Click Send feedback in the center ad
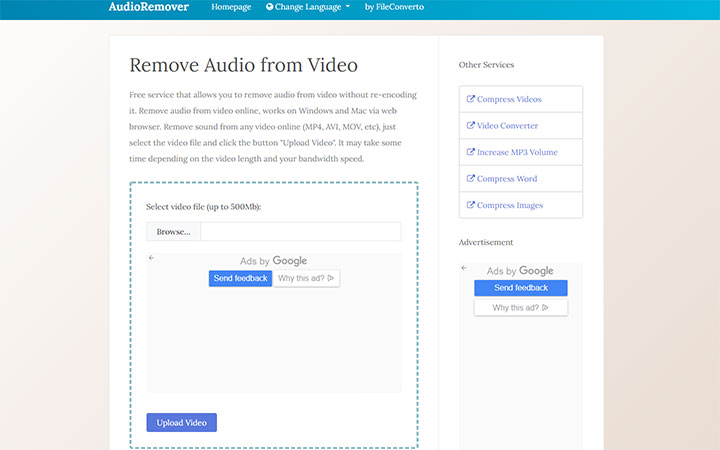The height and width of the screenshot is (450, 720). 240,278
